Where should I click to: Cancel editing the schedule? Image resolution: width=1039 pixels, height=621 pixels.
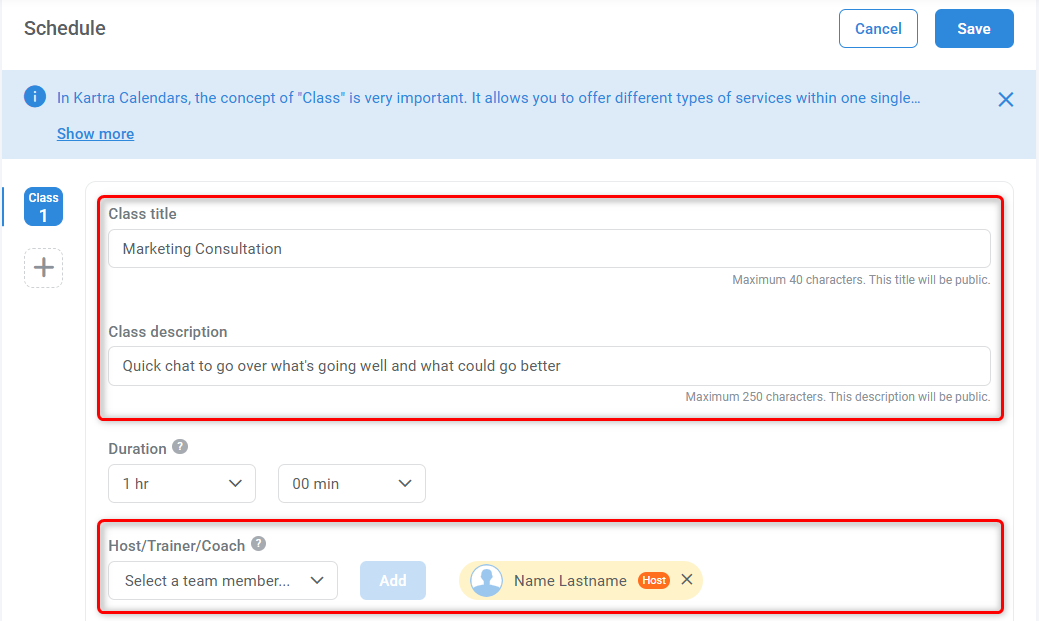click(877, 28)
